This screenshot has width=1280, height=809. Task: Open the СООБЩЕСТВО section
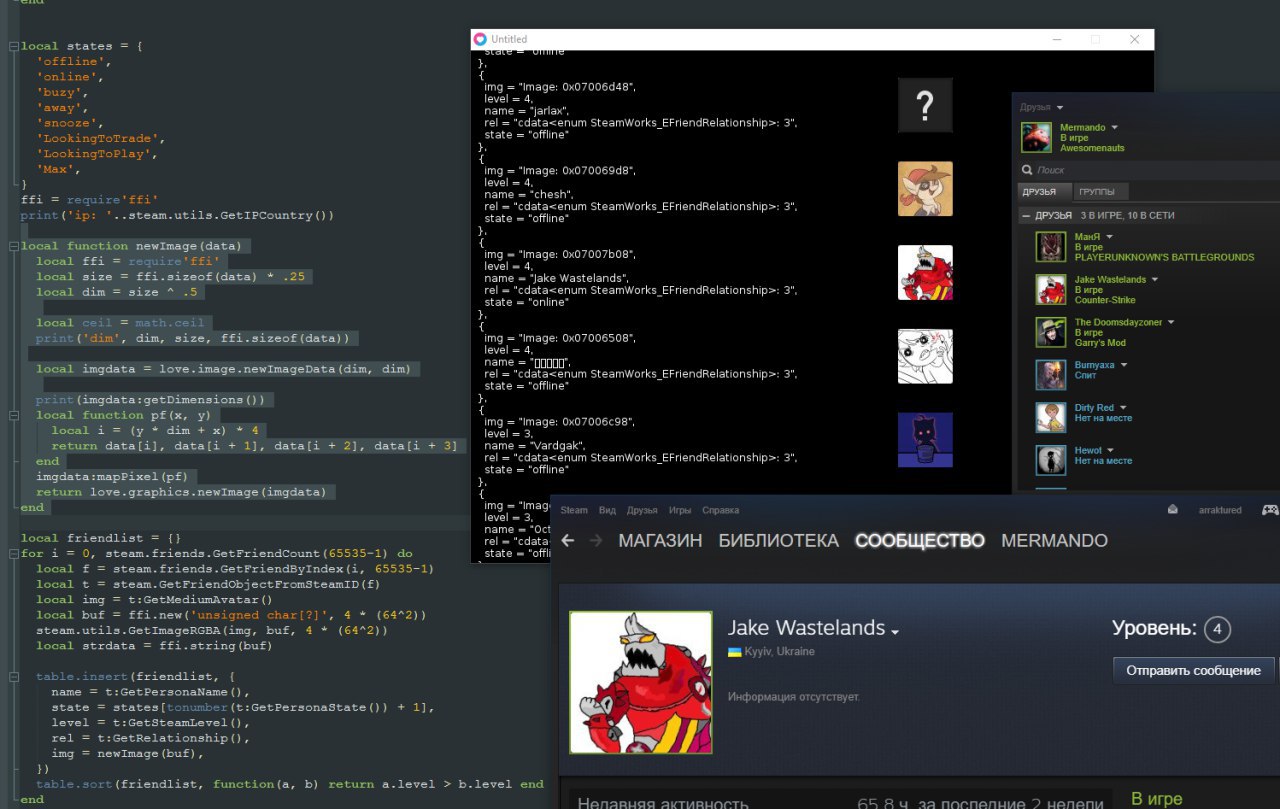point(920,541)
